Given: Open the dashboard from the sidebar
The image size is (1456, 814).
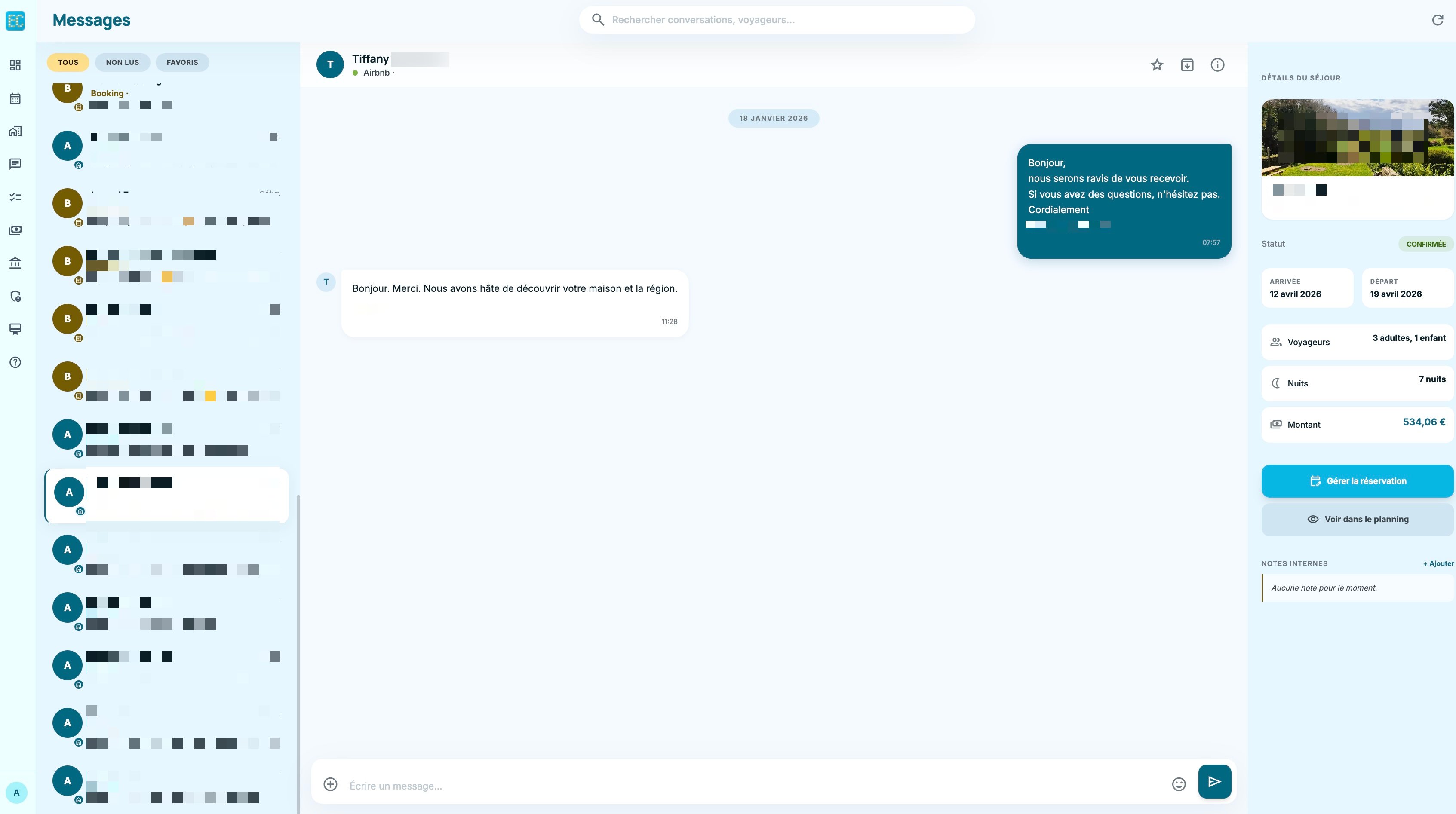Looking at the screenshot, I should 15,65.
